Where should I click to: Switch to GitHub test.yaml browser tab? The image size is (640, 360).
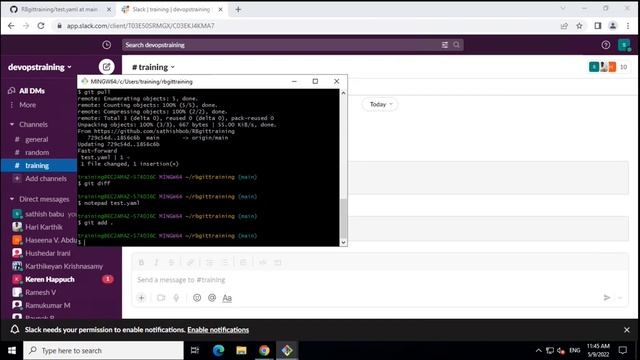pyautogui.click(x=60, y=9)
